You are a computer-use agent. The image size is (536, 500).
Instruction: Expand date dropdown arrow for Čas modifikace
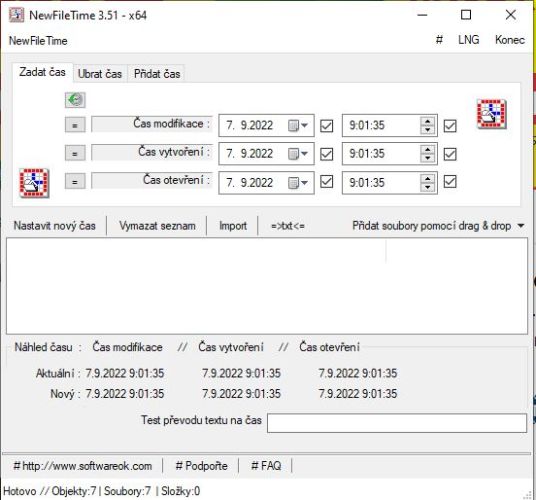pyautogui.click(x=304, y=125)
